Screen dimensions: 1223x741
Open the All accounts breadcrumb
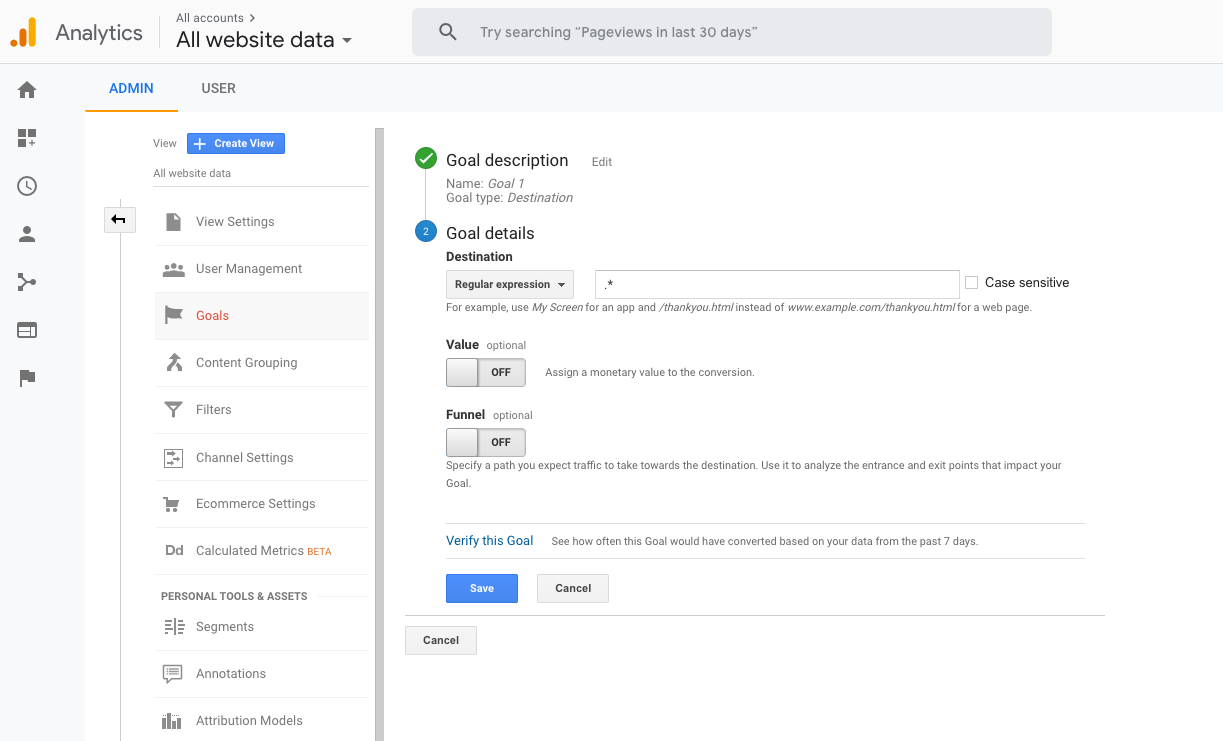coord(215,18)
